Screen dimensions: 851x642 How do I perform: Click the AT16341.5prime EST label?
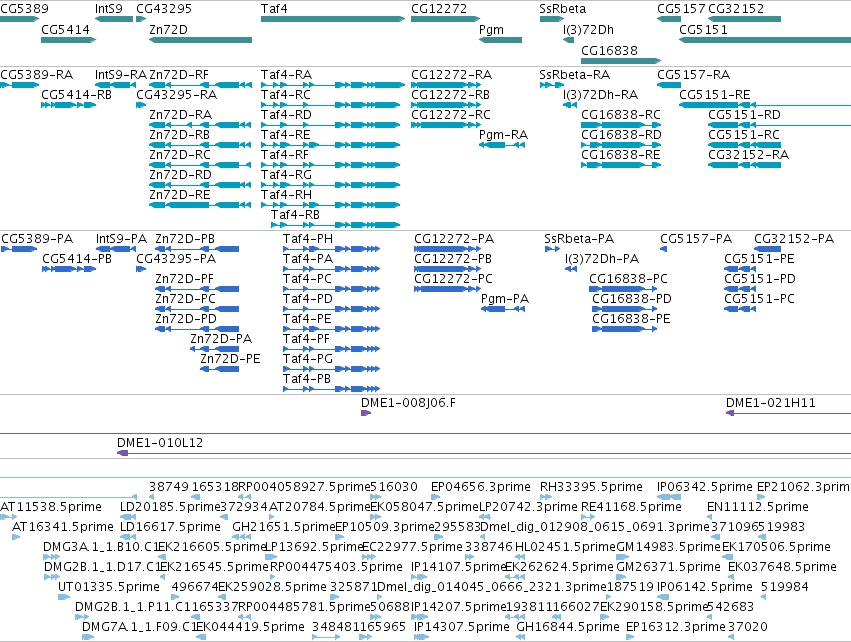tap(63, 527)
